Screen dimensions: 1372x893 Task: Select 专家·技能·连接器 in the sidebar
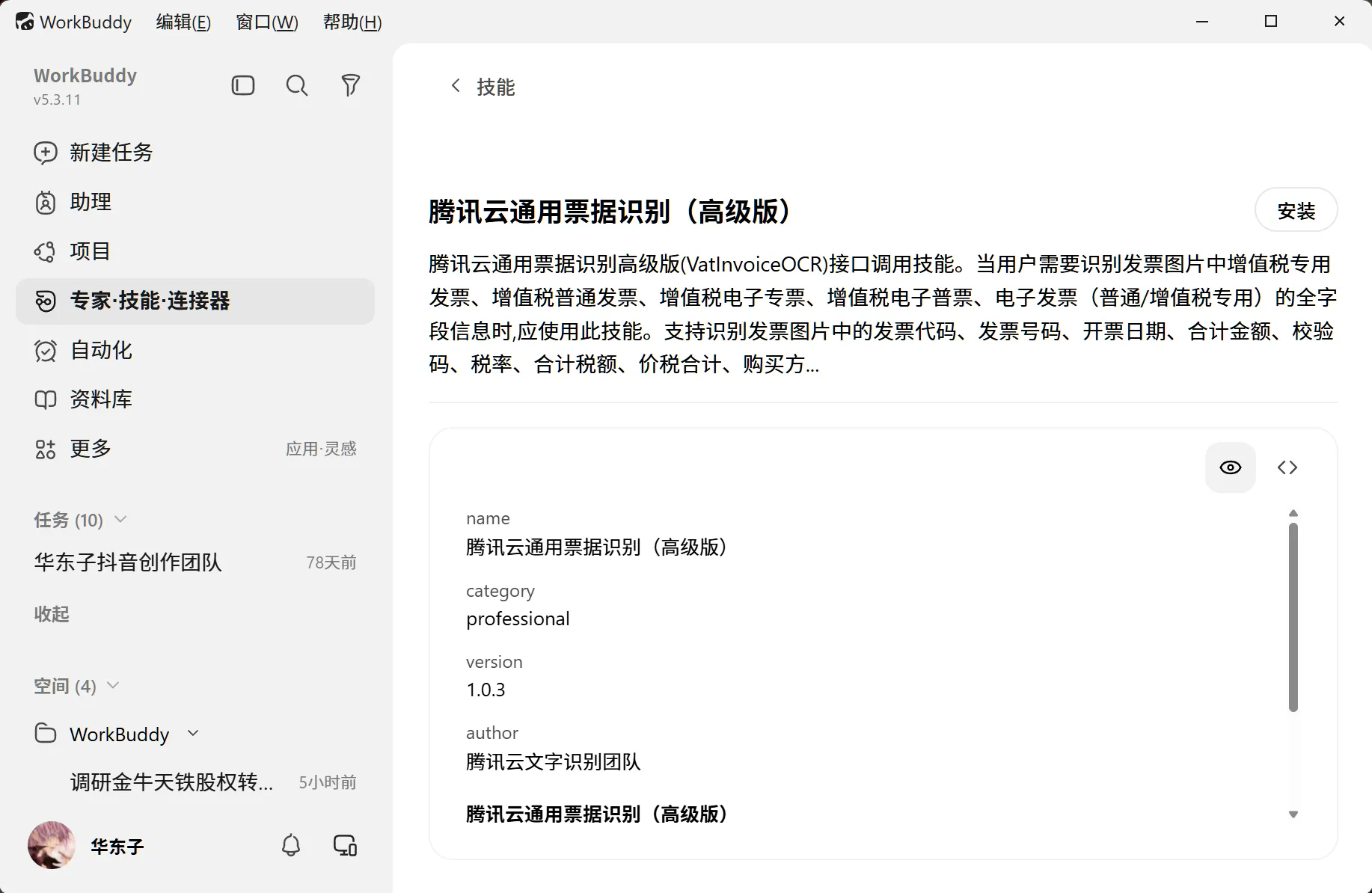click(195, 301)
